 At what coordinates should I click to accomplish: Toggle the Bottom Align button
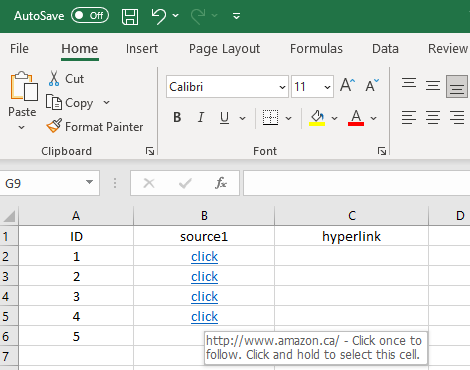coord(457,86)
